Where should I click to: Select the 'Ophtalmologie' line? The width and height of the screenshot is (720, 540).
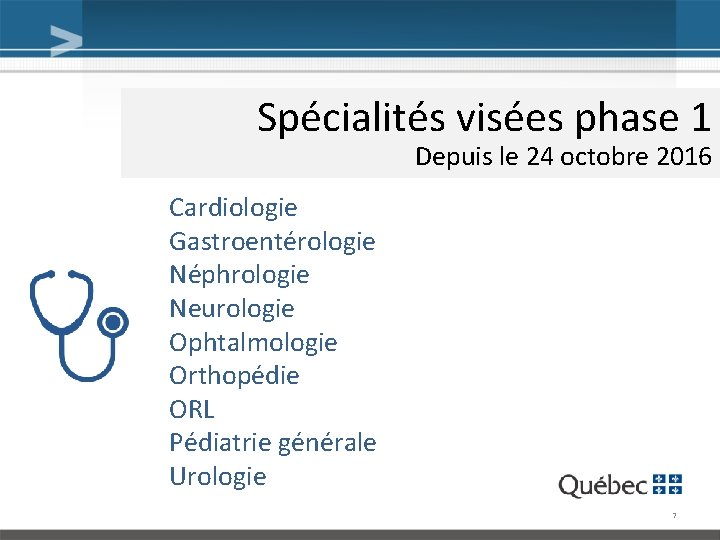(253, 342)
